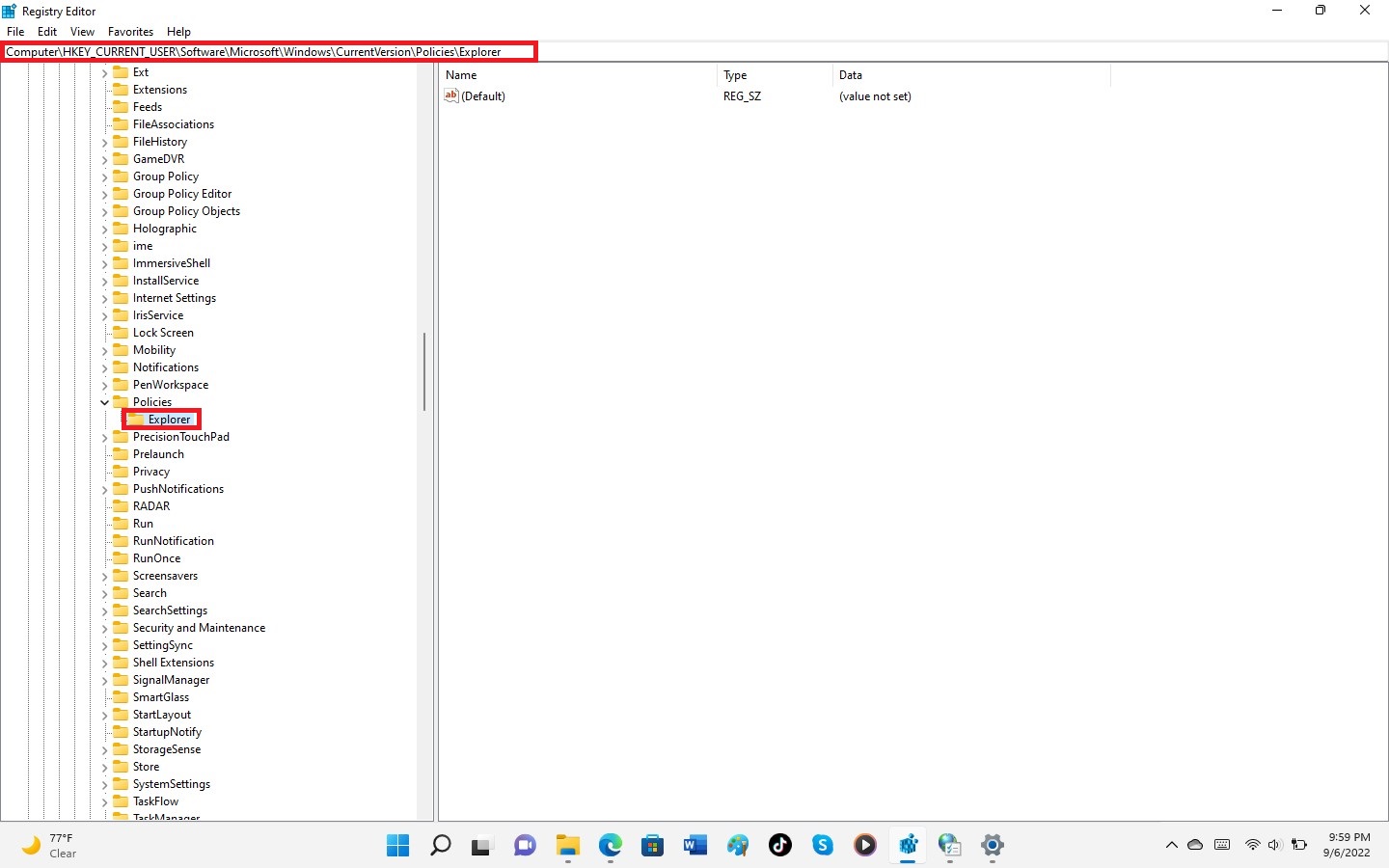Screen dimensions: 1389x868
Task: Open the Favorites menu
Action: tap(130, 32)
